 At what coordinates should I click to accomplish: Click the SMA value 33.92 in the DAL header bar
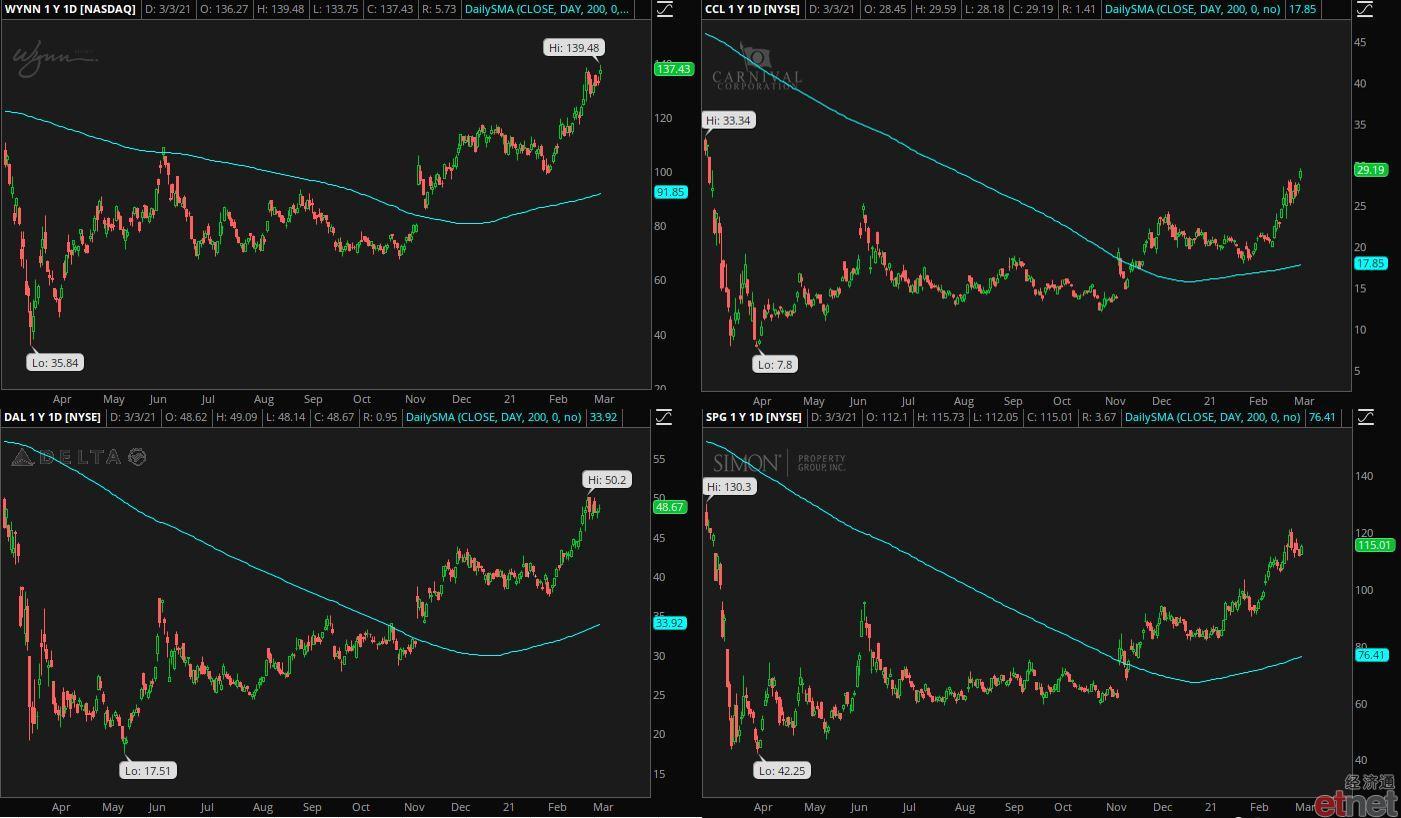[x=604, y=417]
